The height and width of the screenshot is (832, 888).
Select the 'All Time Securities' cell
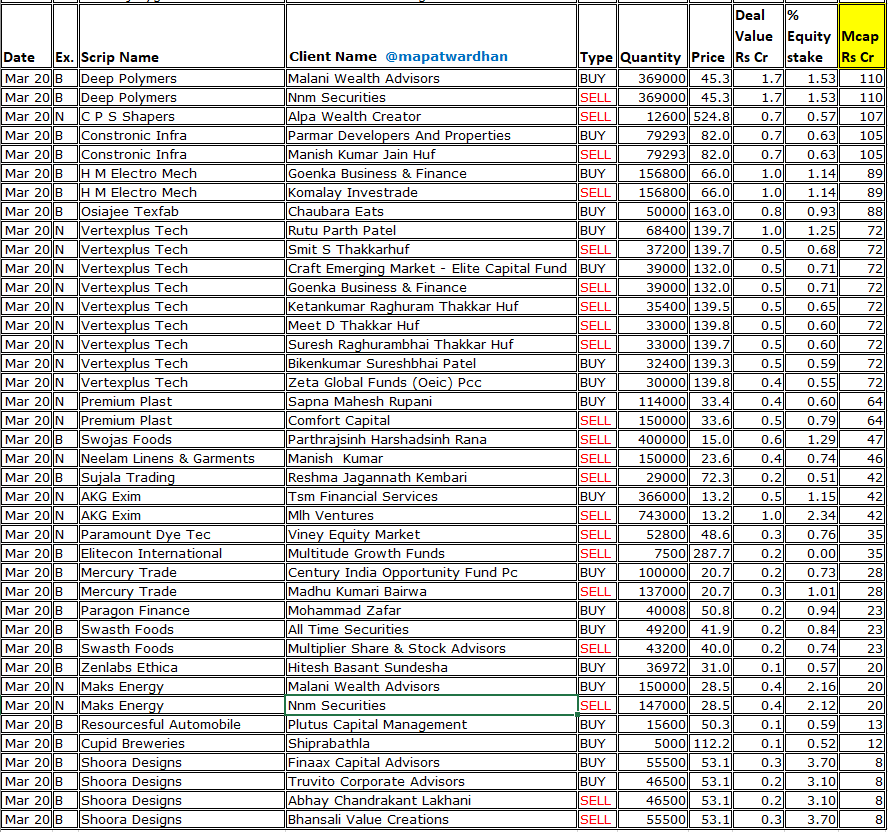pyautogui.click(x=431, y=629)
